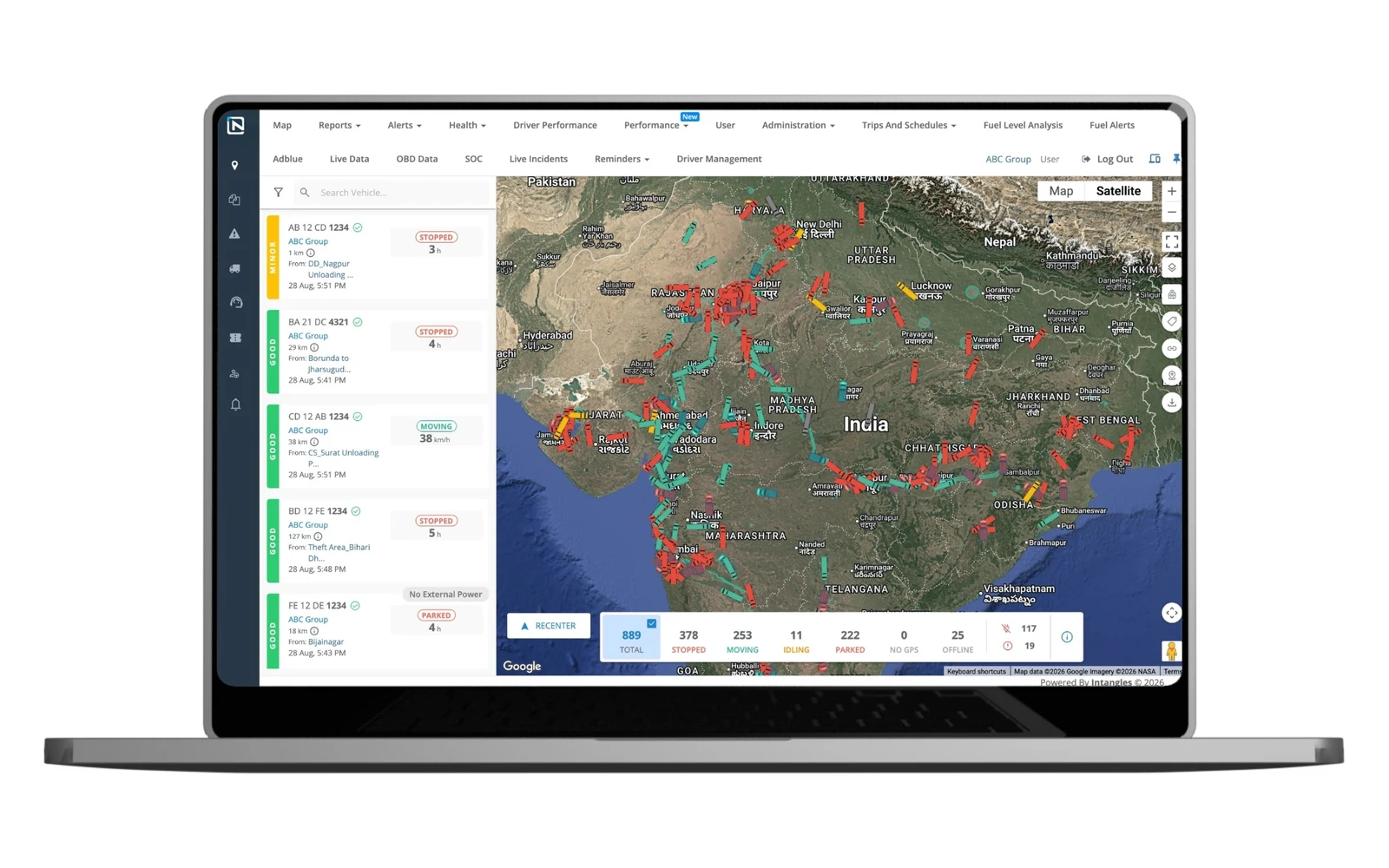
Task: Expand the Reminders dropdown menu
Action: coord(622,159)
